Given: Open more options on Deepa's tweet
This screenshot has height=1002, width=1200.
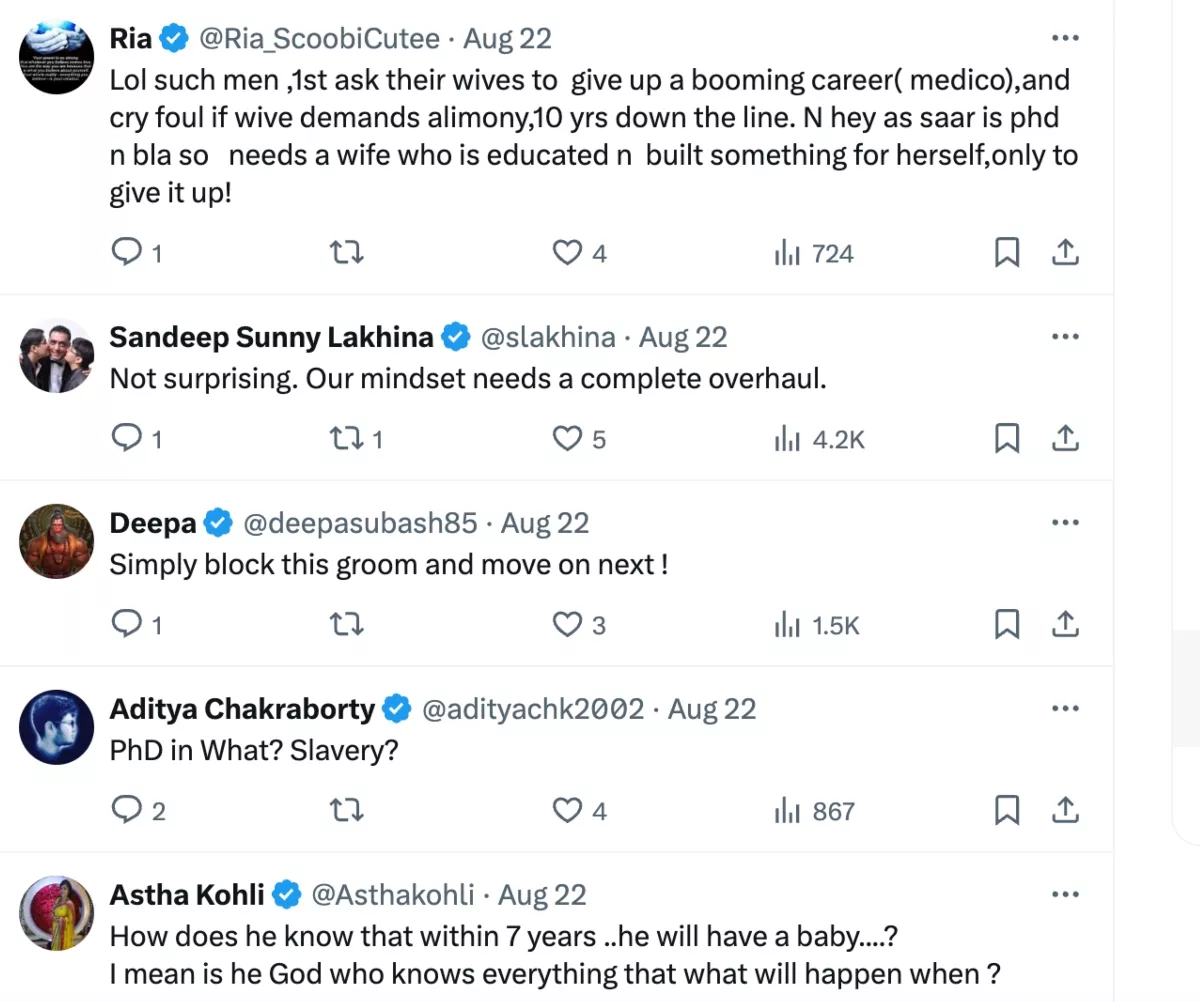Looking at the screenshot, I should 1065,523.
